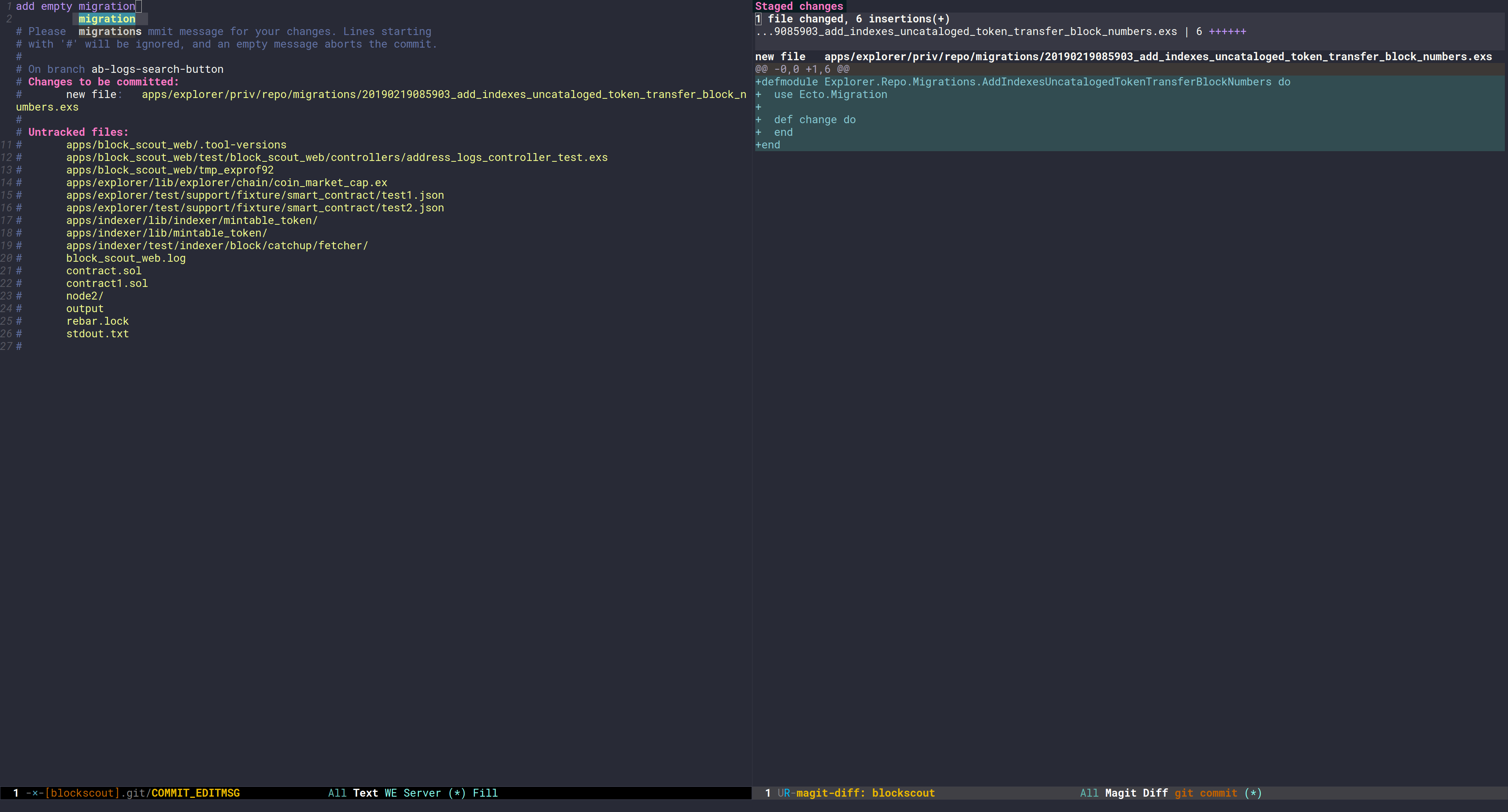Click 'WE' minor mode indicator in mode line
The height and width of the screenshot is (812, 1508).
pos(391,793)
